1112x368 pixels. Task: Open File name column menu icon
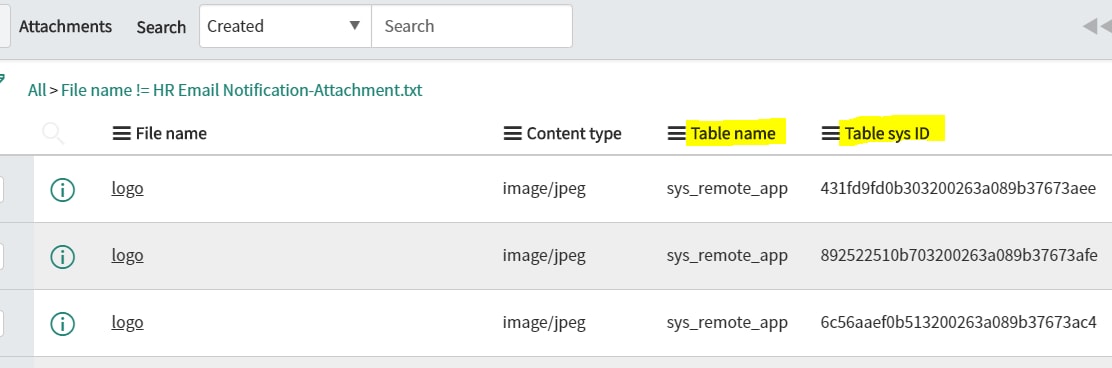[121, 133]
